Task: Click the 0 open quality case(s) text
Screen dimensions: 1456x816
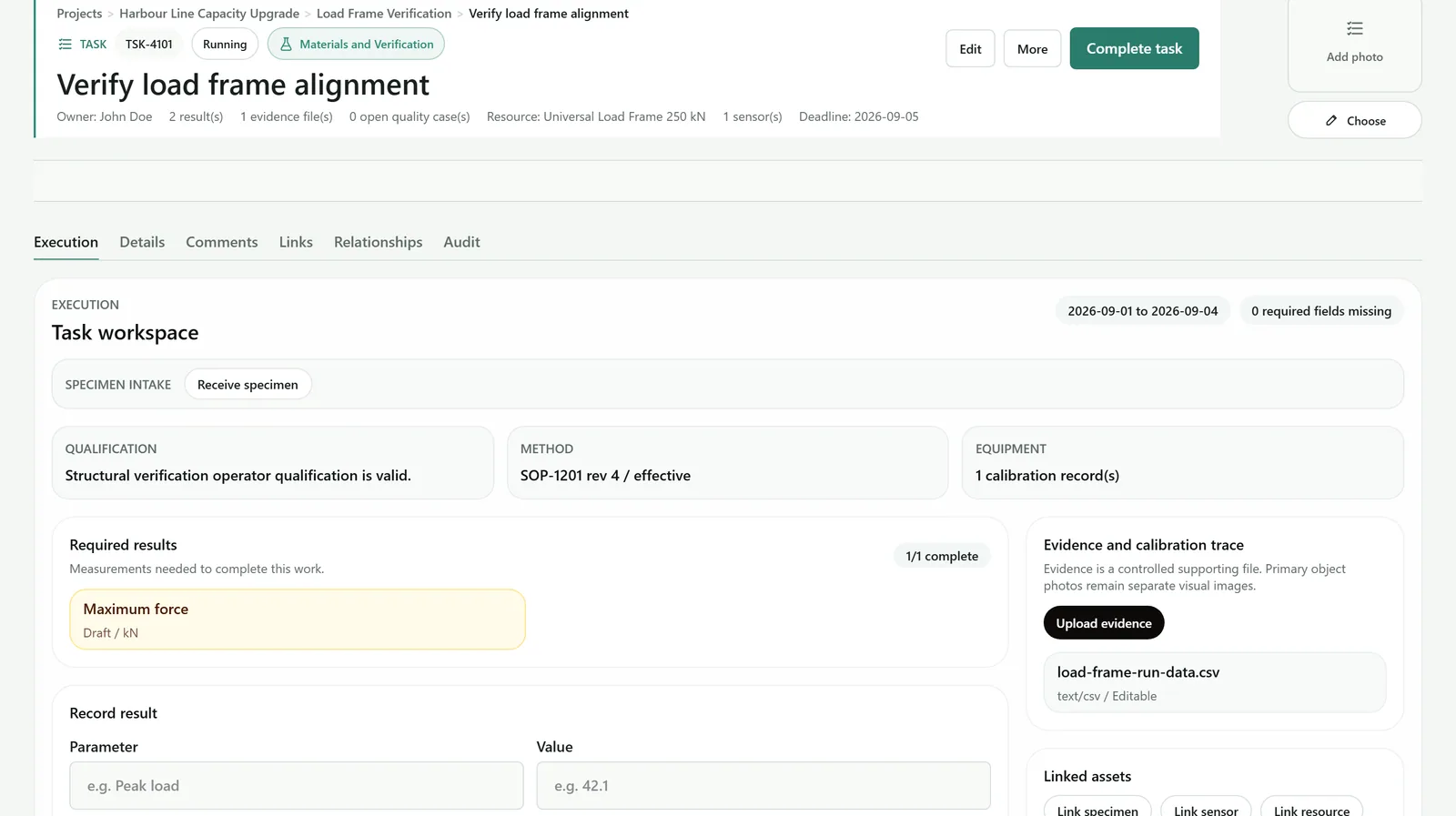Action: coord(409,116)
